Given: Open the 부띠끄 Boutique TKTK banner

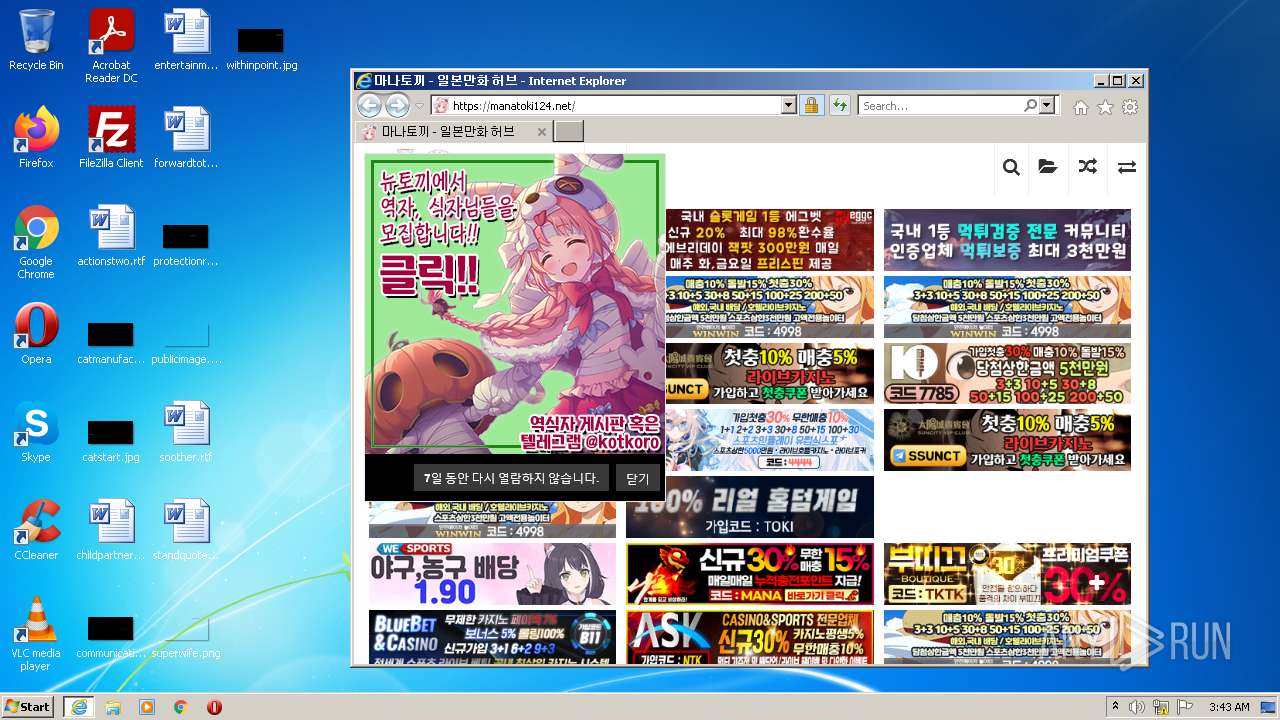Looking at the screenshot, I should [1007, 573].
